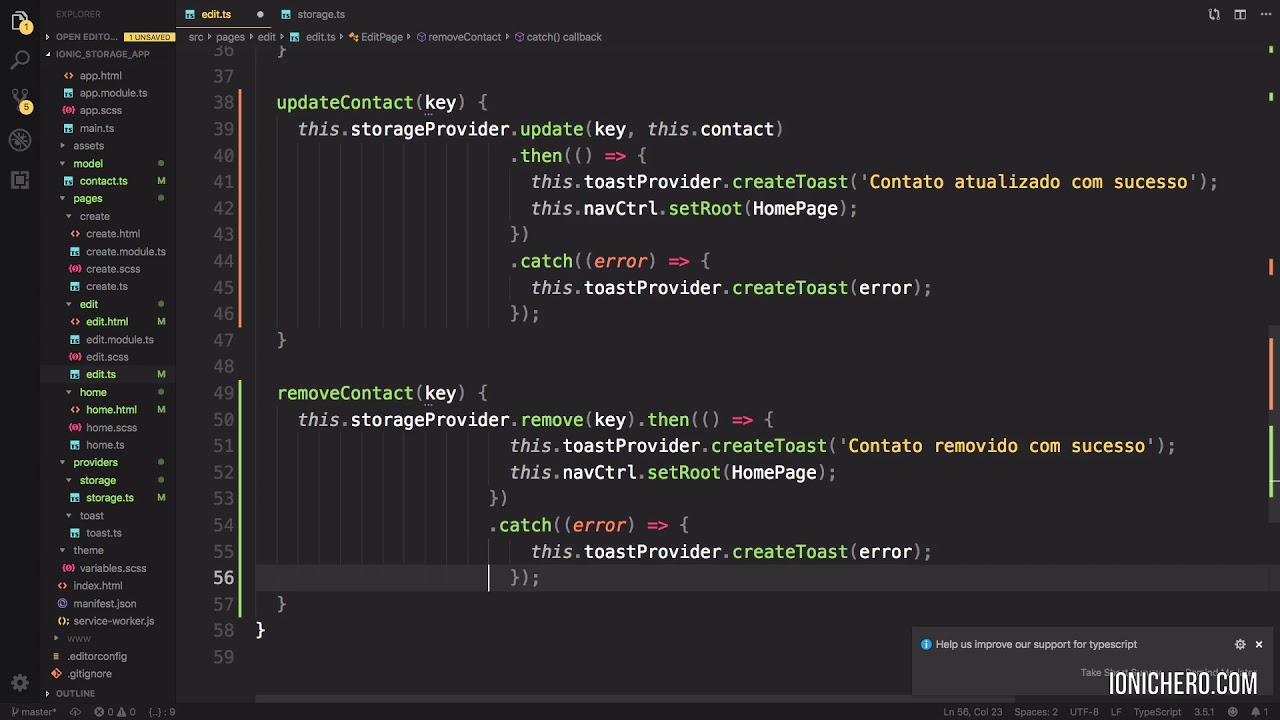Open contact.ts in the explorer
1280x720 pixels.
(103, 181)
